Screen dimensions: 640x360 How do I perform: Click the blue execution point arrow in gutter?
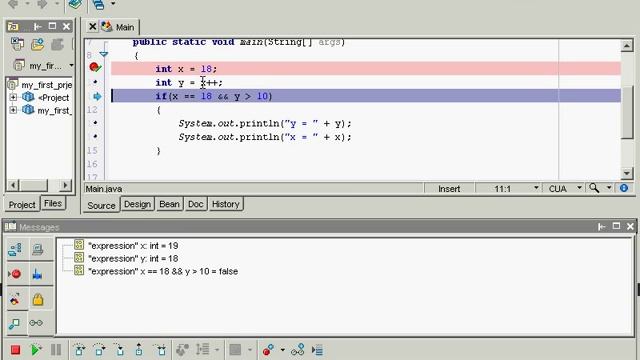click(x=97, y=96)
